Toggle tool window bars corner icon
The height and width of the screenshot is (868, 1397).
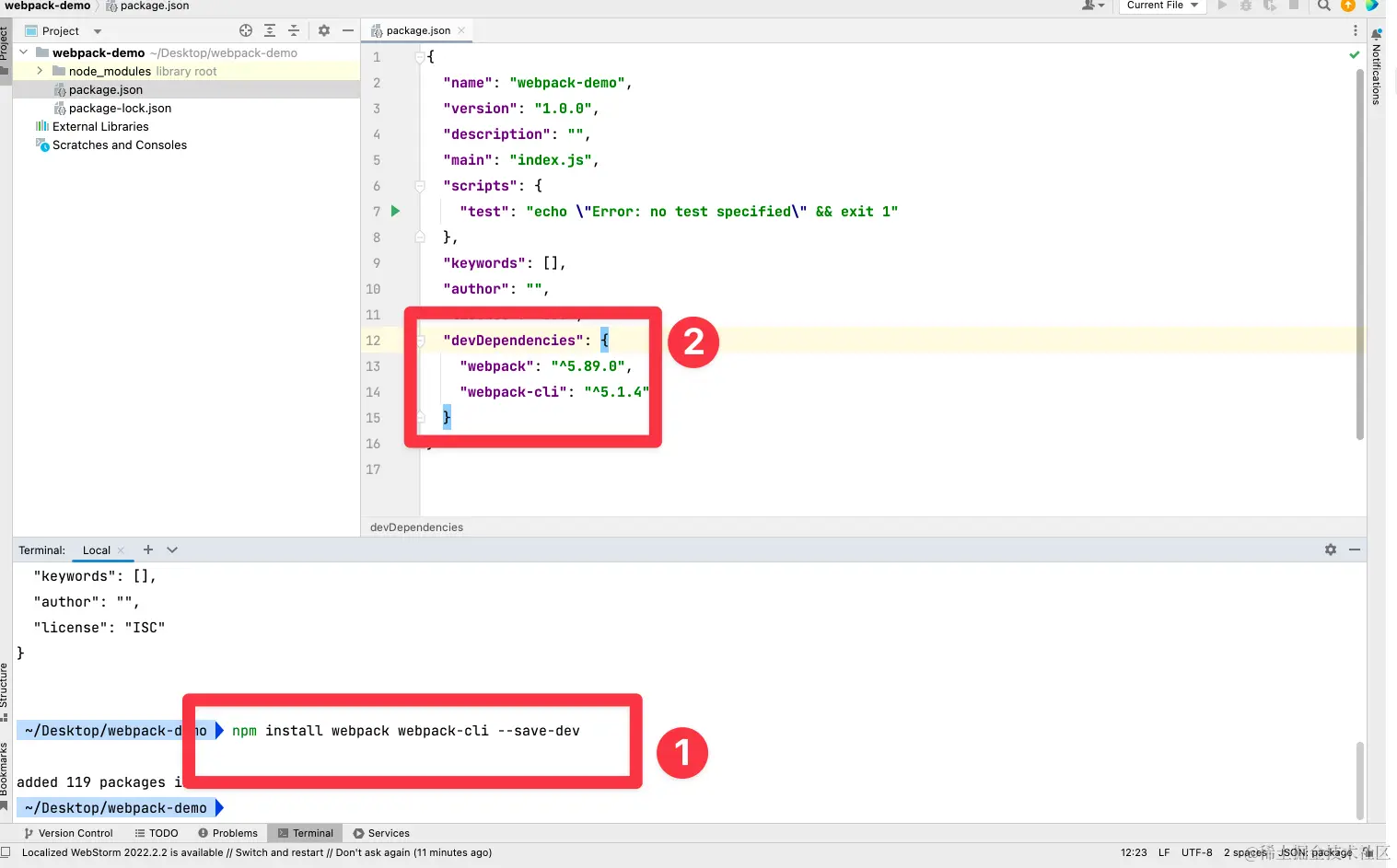tap(6, 852)
